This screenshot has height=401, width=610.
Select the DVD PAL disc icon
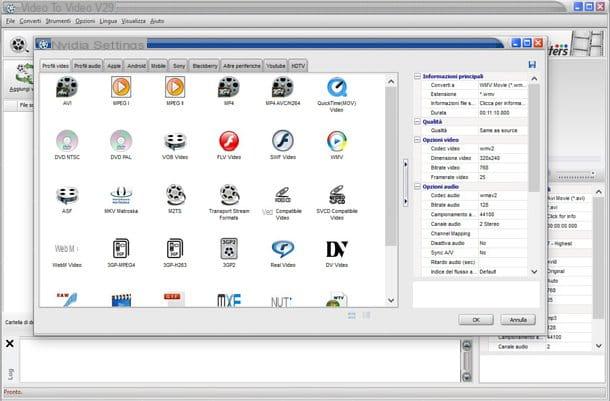(x=121, y=141)
